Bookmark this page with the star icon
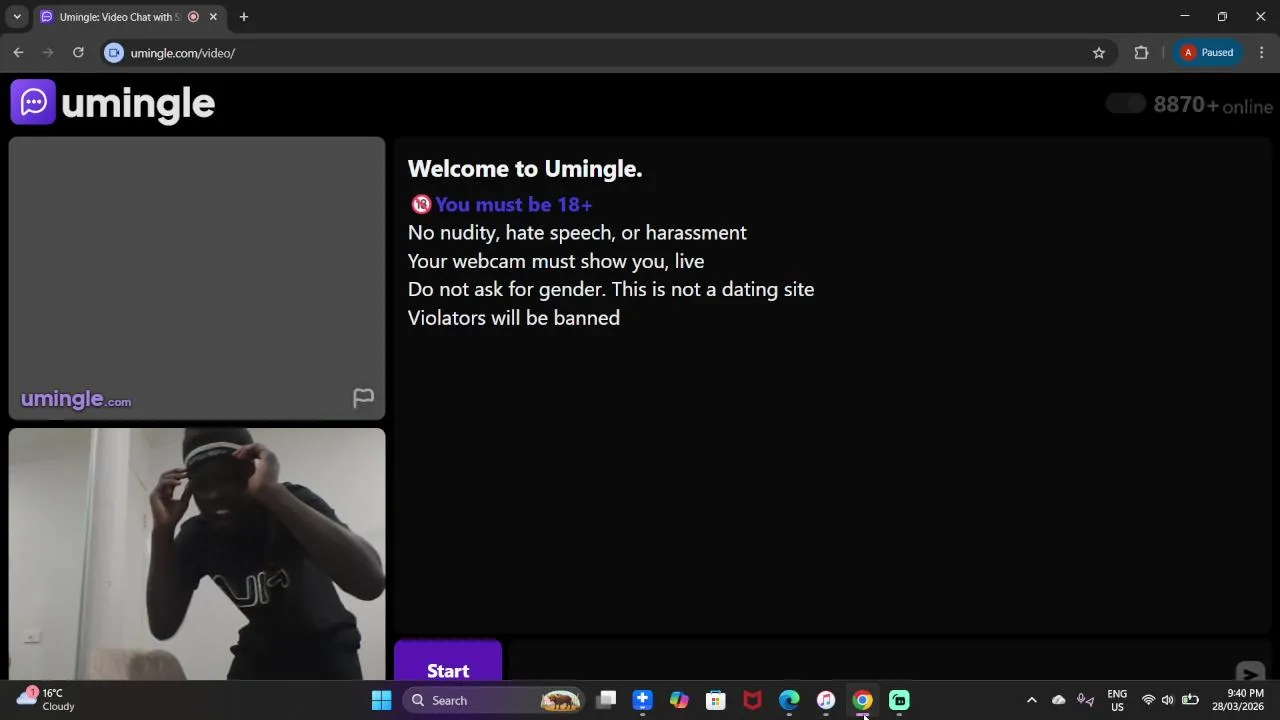The height and width of the screenshot is (720, 1280). 1099,53
